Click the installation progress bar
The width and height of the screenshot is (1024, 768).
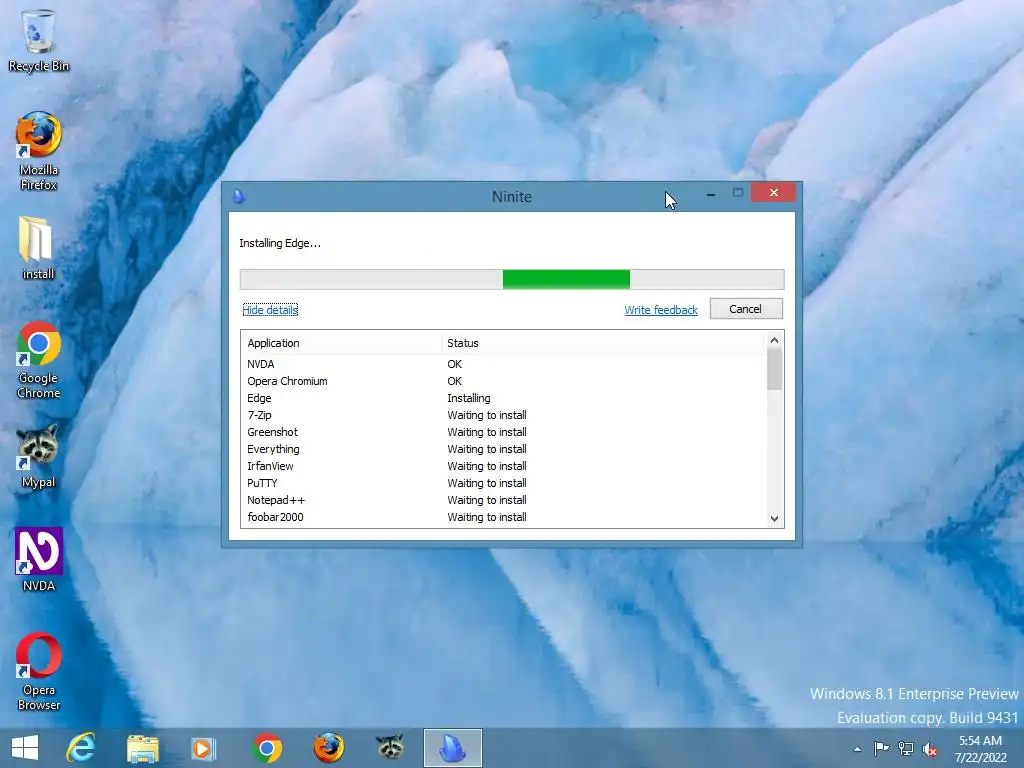pos(512,279)
